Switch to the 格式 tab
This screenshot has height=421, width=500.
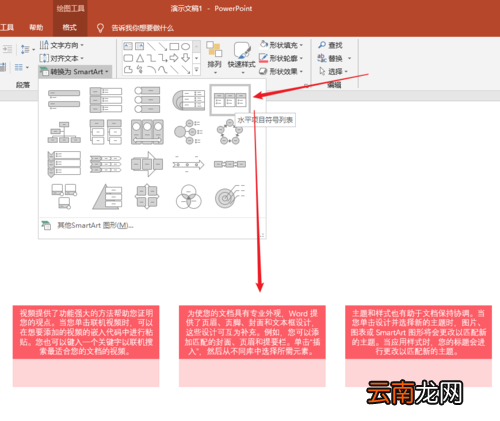click(x=70, y=27)
